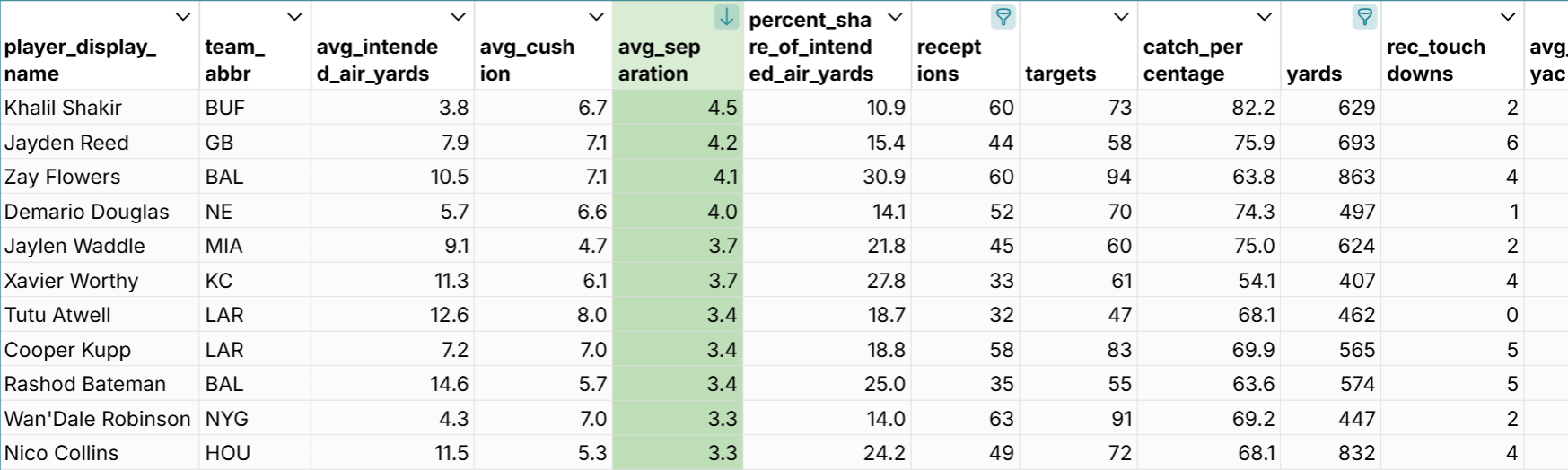This screenshot has width=1568, height=470.
Task: Open the avg_intended_air_yards column chevron
Action: tap(458, 17)
